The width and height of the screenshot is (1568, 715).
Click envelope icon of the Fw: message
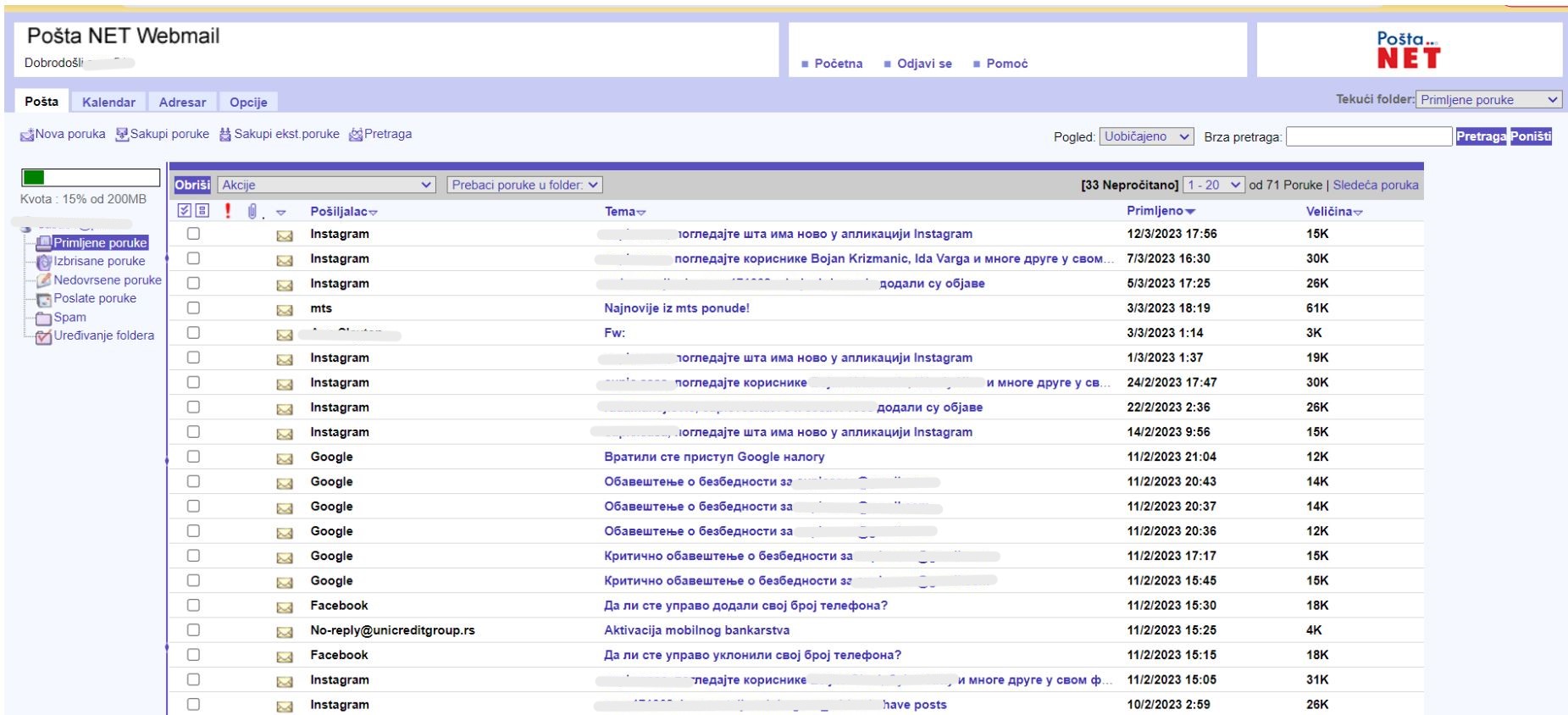click(285, 335)
